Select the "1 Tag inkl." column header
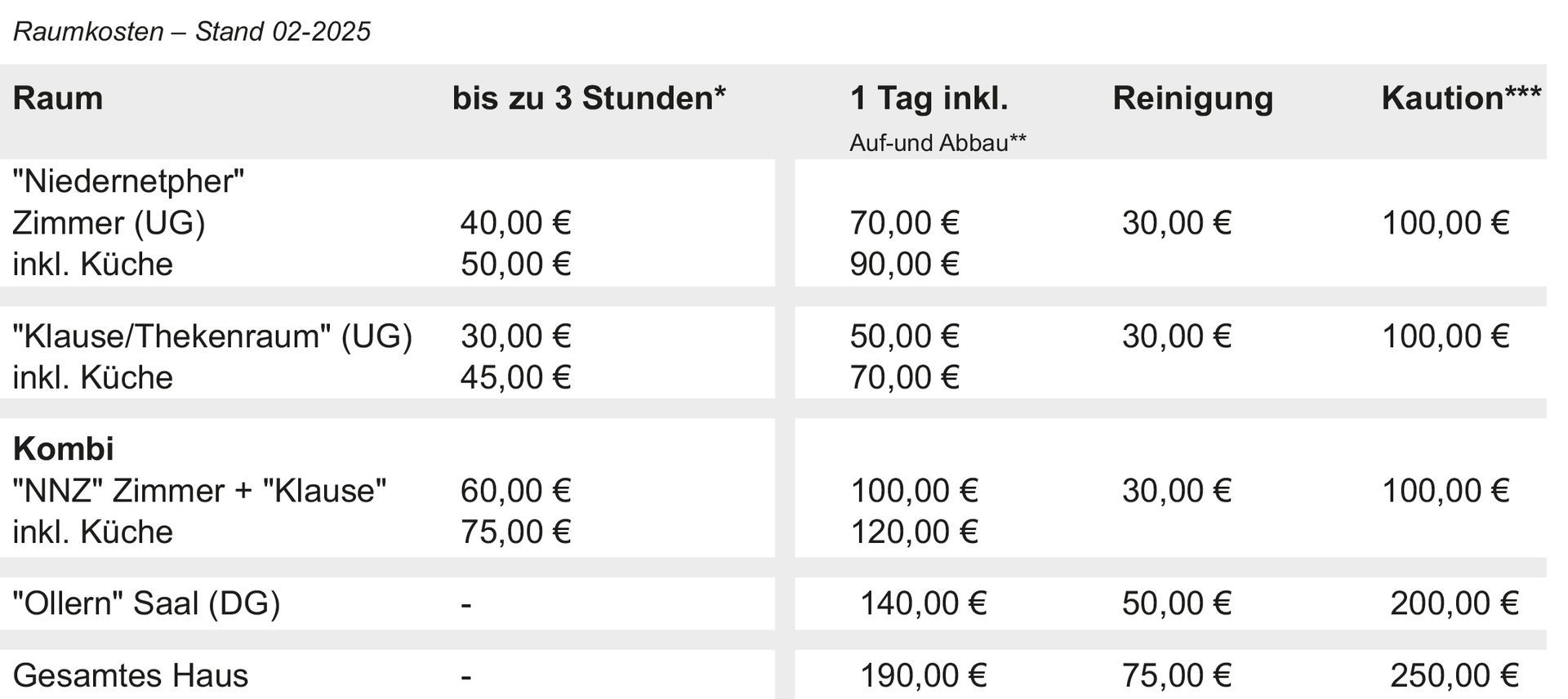 pyautogui.click(x=929, y=99)
